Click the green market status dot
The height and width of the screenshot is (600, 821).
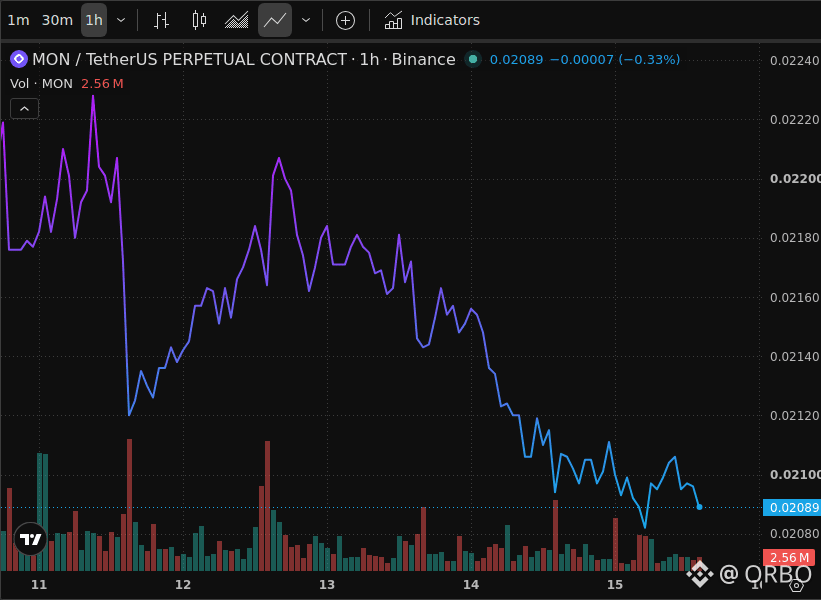(x=473, y=59)
